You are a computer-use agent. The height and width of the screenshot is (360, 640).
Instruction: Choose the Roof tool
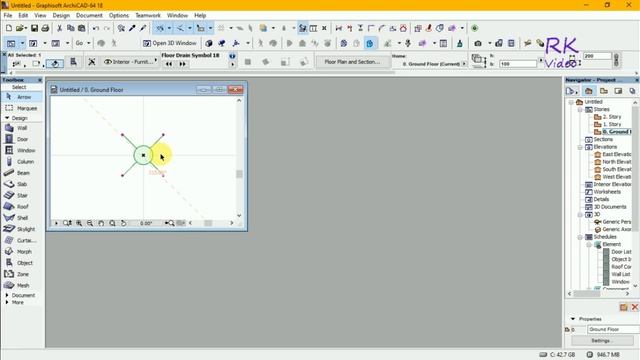22,207
